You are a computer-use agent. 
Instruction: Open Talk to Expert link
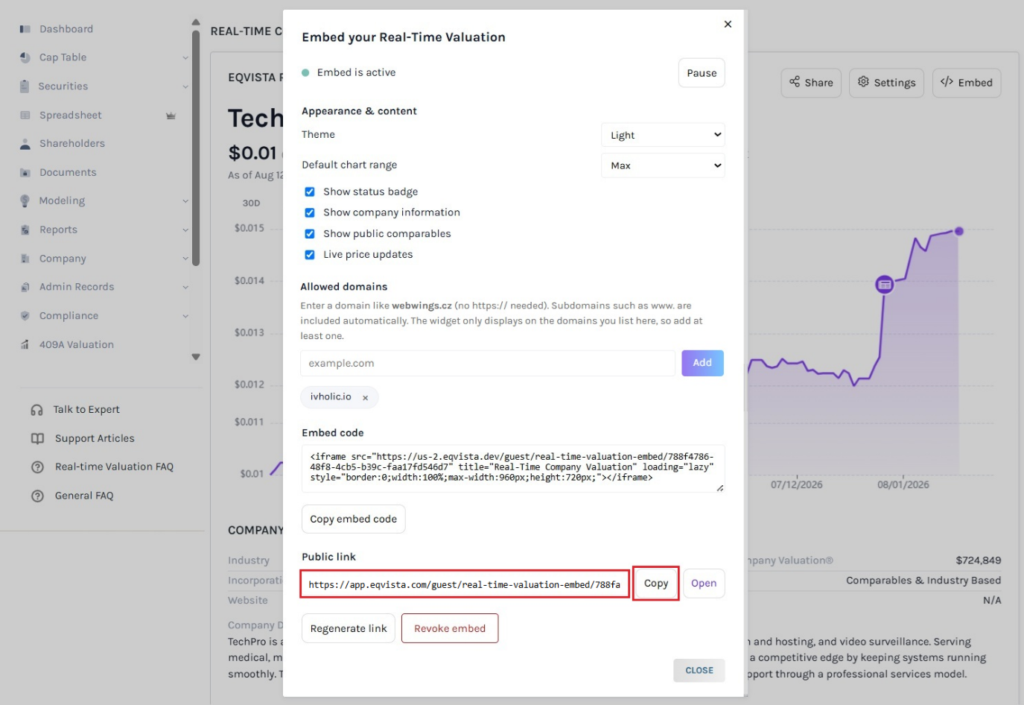click(x=86, y=410)
